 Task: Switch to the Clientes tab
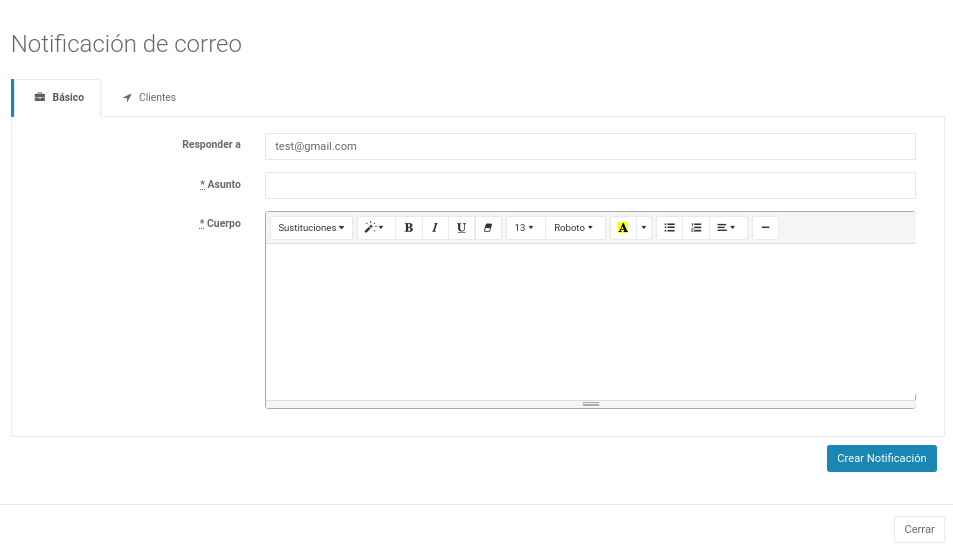point(150,97)
